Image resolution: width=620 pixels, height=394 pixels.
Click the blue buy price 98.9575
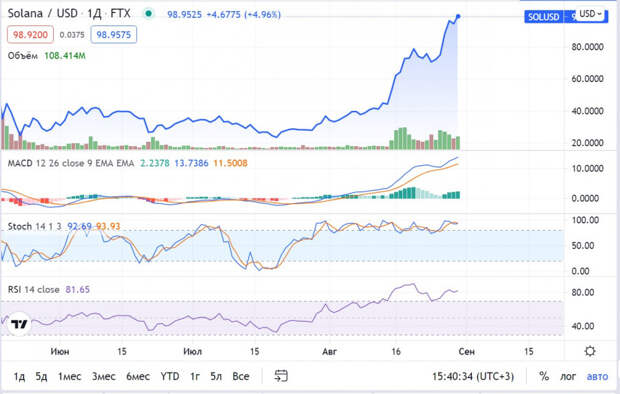coord(113,35)
